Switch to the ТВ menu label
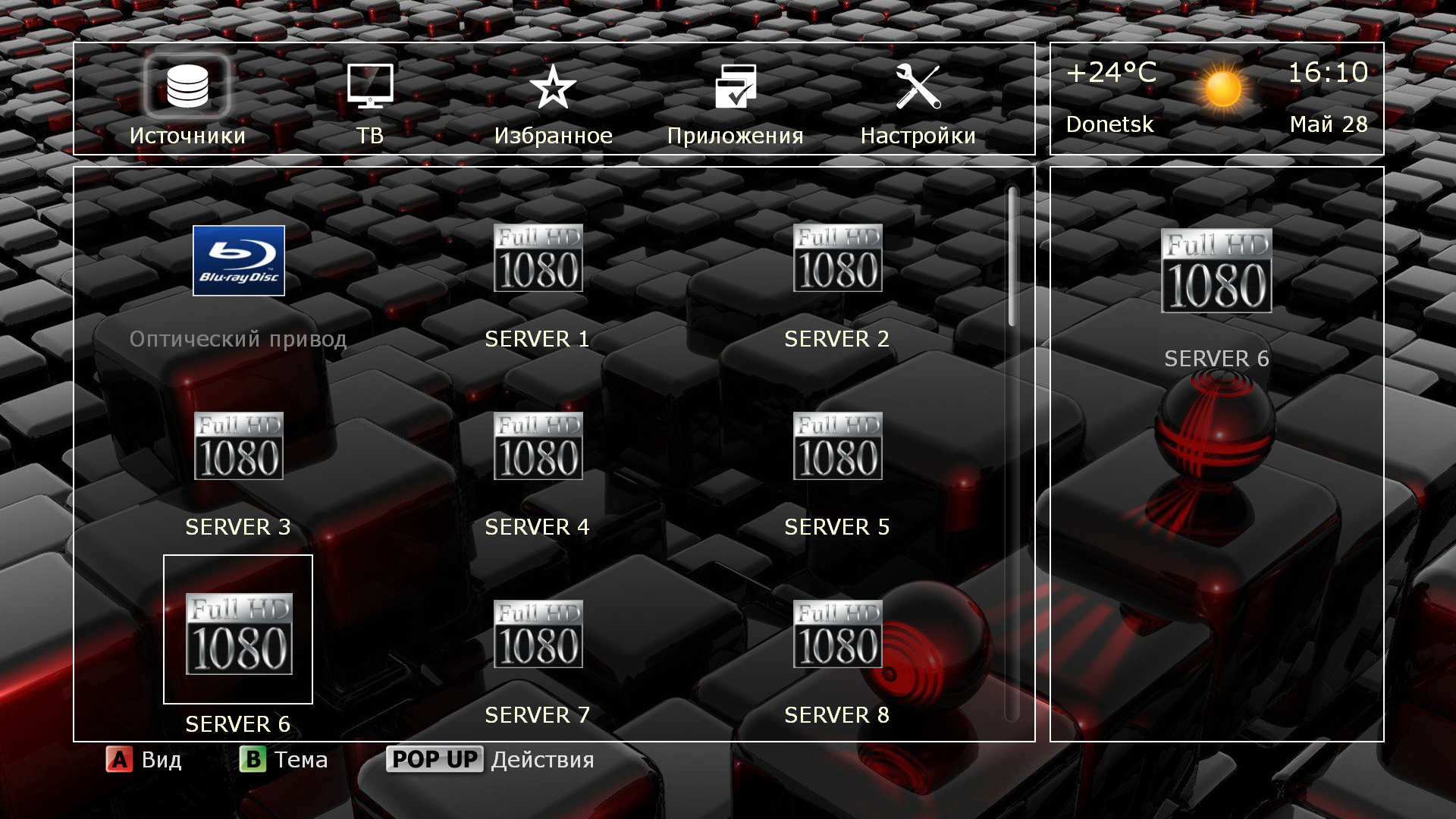The height and width of the screenshot is (819, 1456). (370, 136)
